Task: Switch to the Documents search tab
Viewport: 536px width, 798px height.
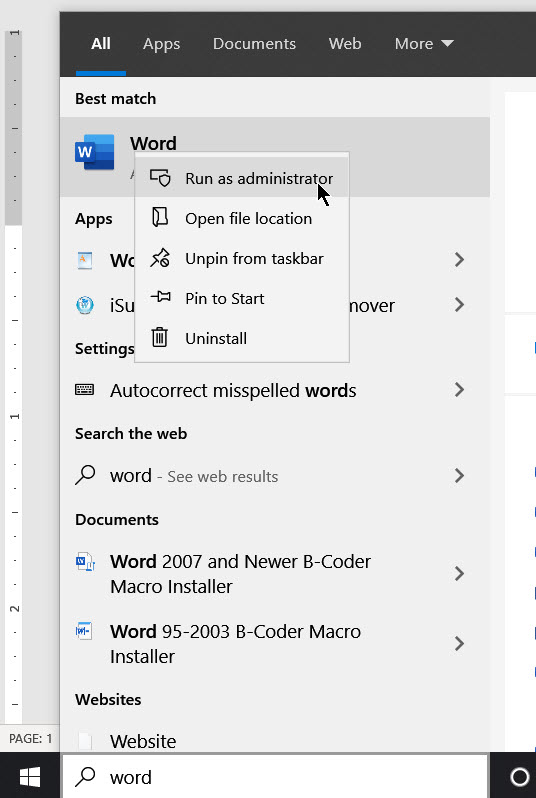Action: point(255,44)
